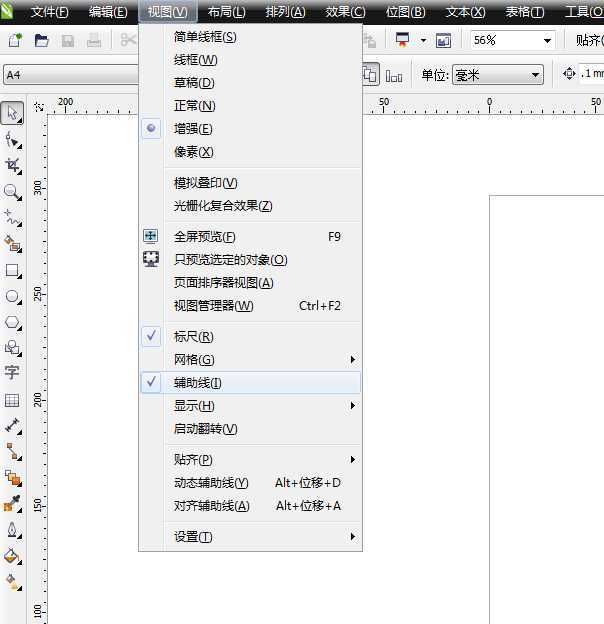Select the Zoom magnifier tool
The height and width of the screenshot is (624, 604).
12,190
